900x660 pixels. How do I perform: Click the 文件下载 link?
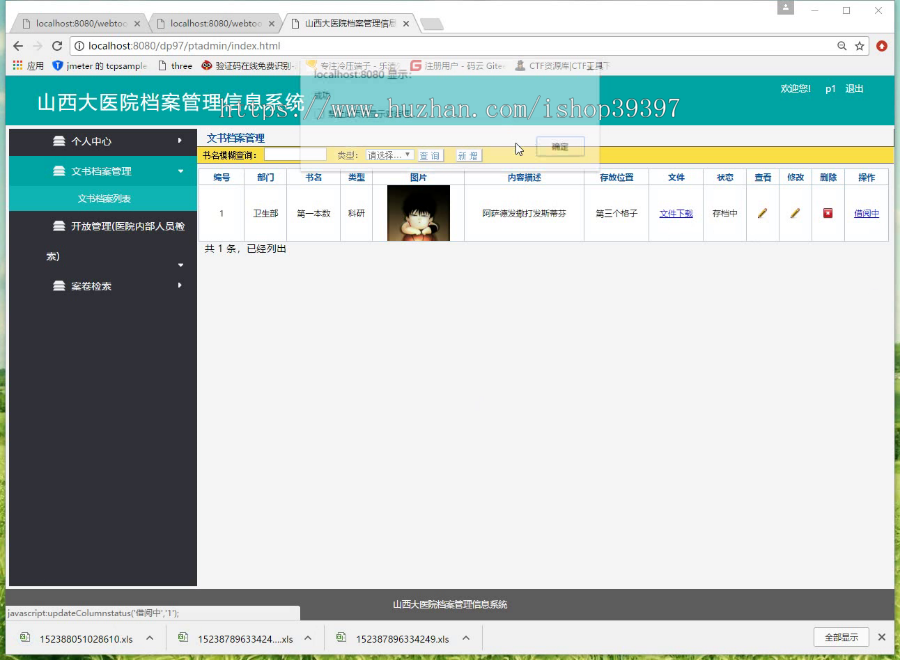pyautogui.click(x=676, y=213)
